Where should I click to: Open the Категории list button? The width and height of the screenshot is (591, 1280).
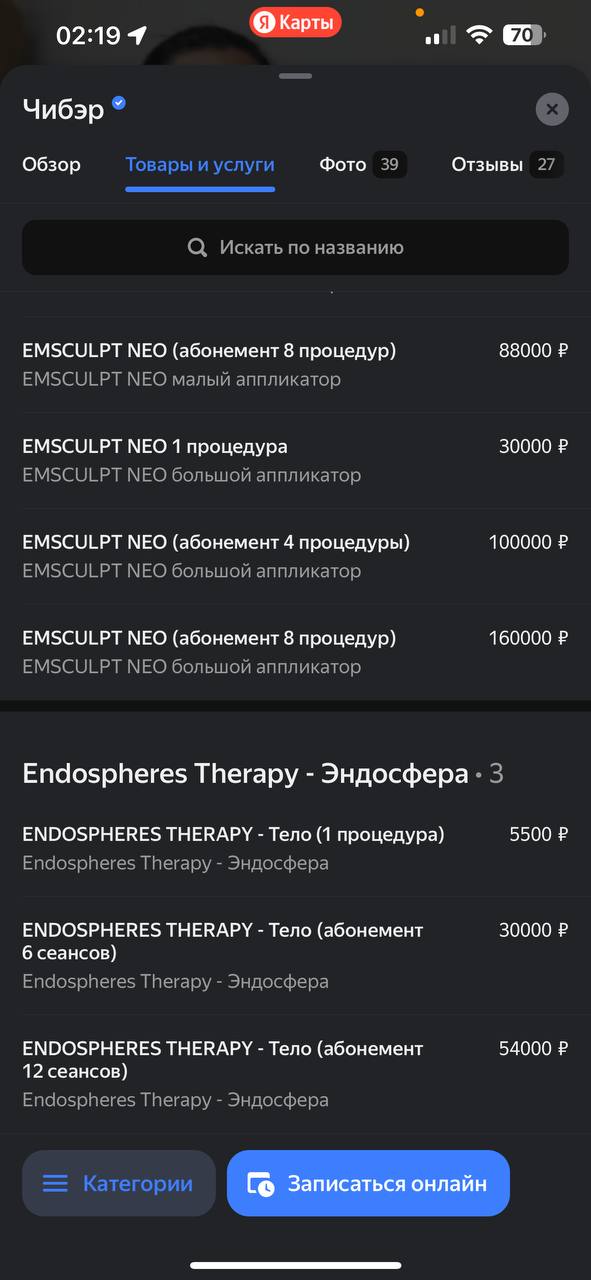[x=119, y=1184]
